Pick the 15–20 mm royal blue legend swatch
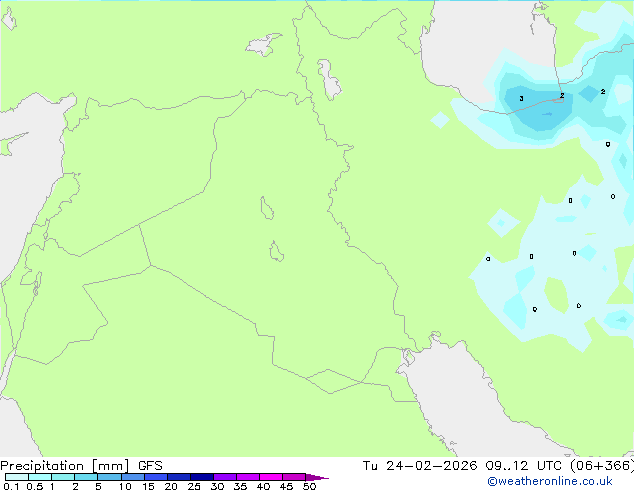 point(156,477)
